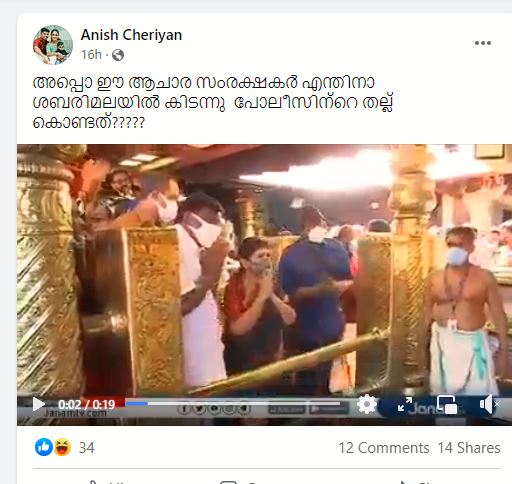This screenshot has height=484, width=512.
Task: Click the 0:02 / 0:19 time display
Action: click(x=86, y=404)
